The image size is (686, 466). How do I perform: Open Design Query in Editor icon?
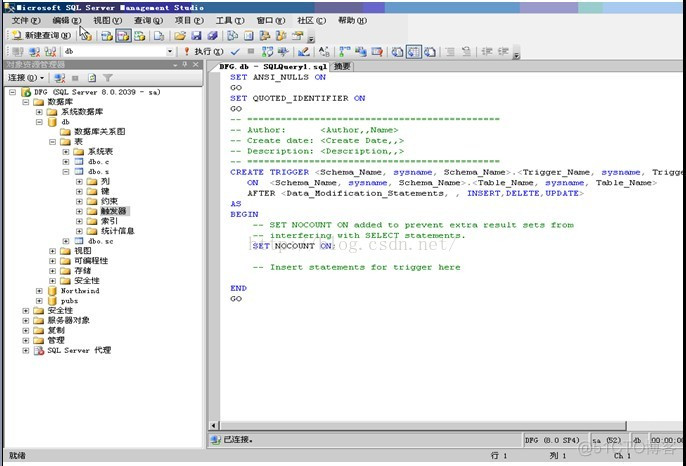pyautogui.click(x=304, y=52)
